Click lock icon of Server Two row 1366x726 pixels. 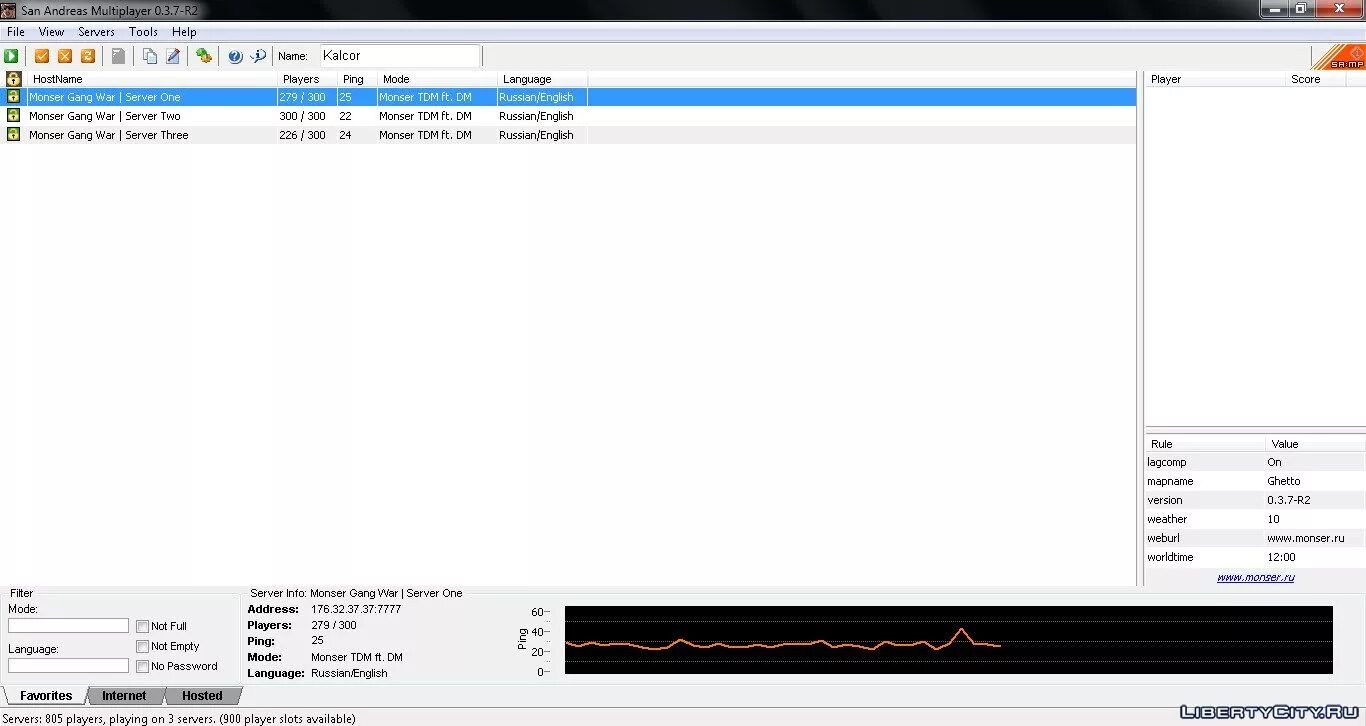pos(14,116)
